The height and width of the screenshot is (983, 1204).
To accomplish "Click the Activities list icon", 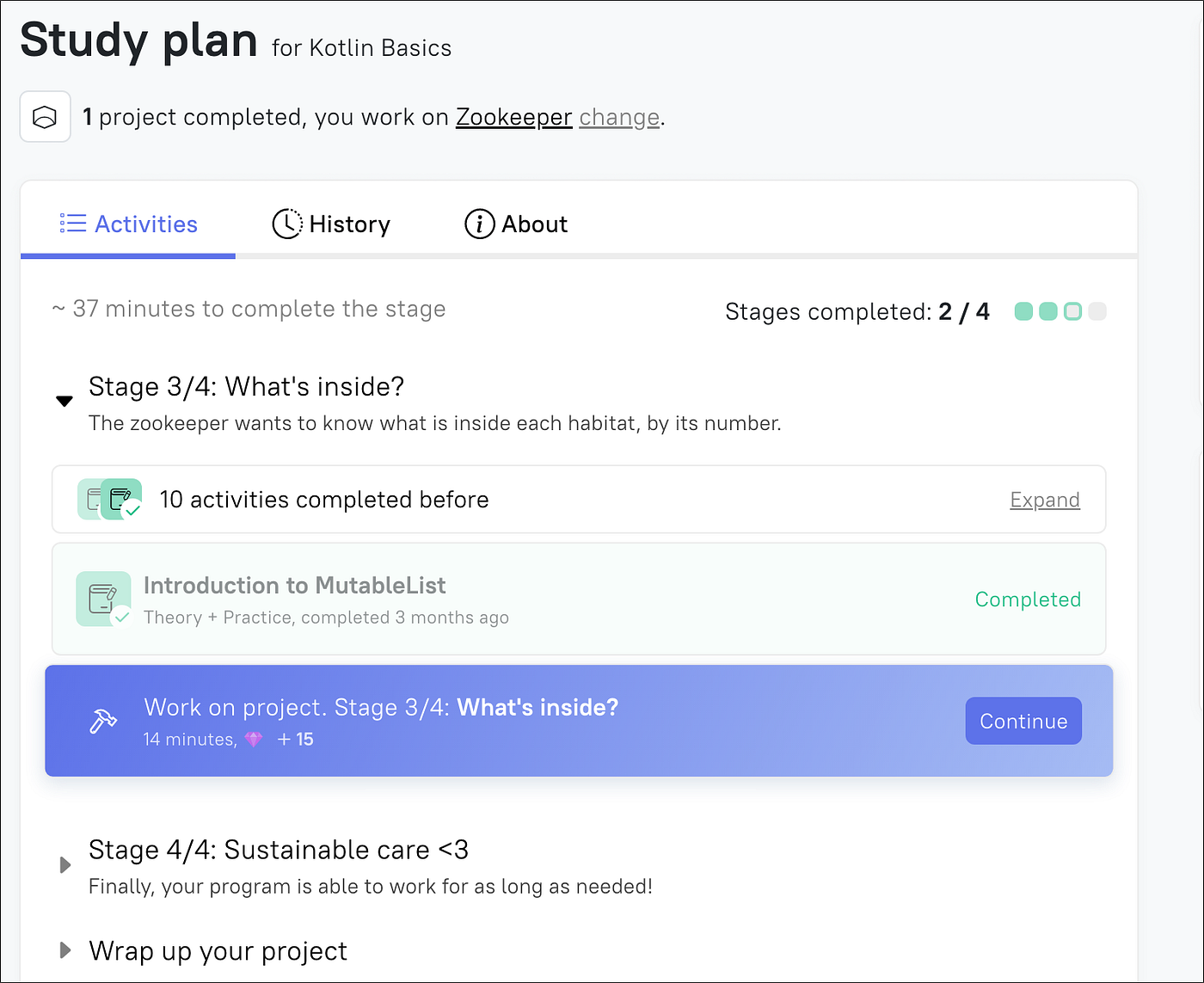I will 73,224.
